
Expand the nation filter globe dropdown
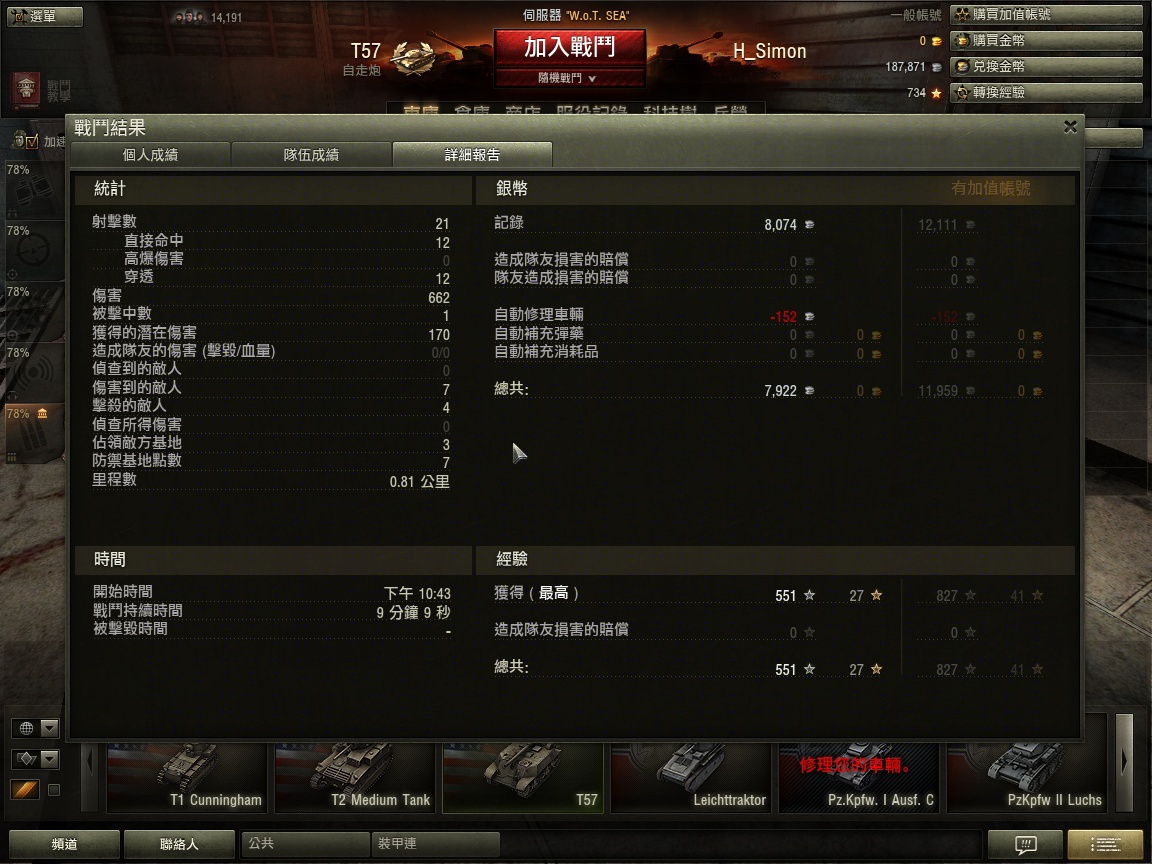[x=35, y=728]
